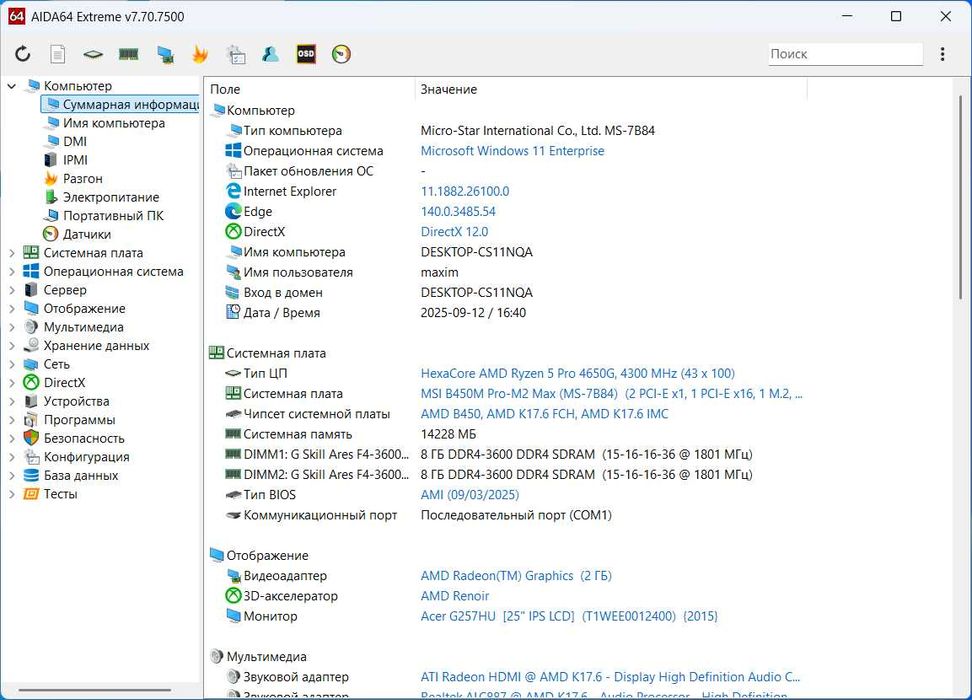Open the Портативный ПК tree item
This screenshot has width=972, height=700.
tap(113, 216)
